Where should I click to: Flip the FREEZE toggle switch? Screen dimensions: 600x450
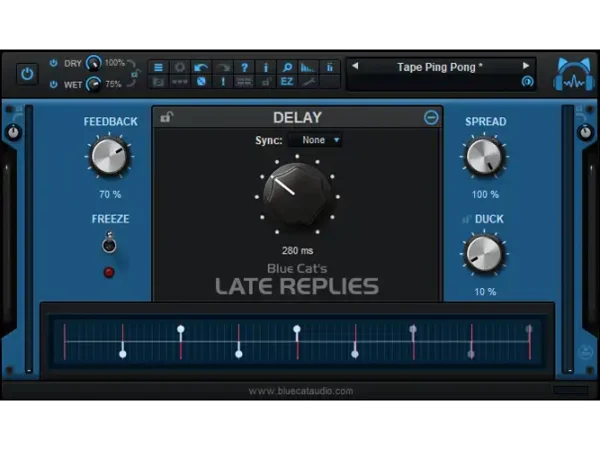click(109, 243)
